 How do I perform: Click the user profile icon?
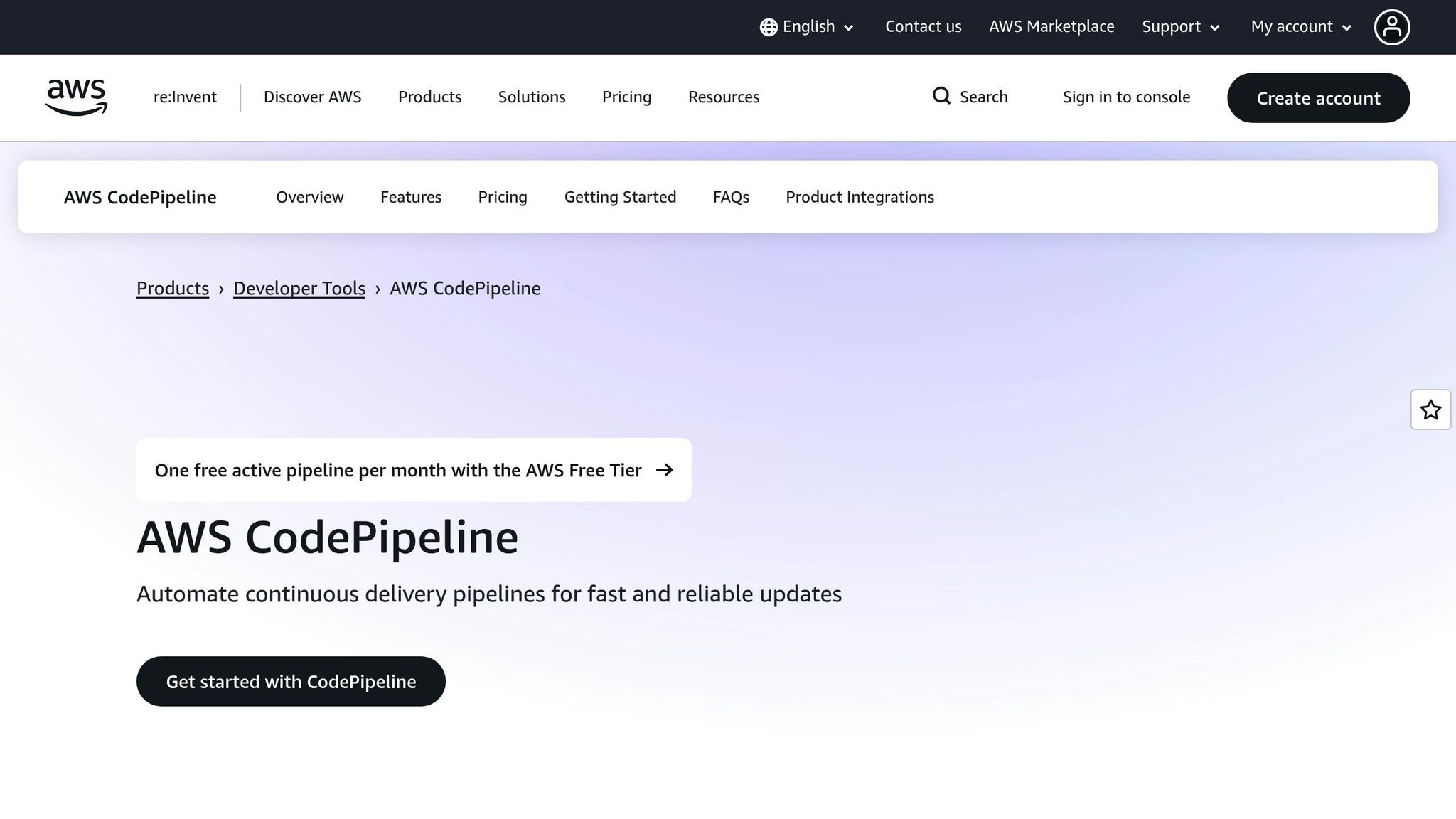pos(1392,26)
